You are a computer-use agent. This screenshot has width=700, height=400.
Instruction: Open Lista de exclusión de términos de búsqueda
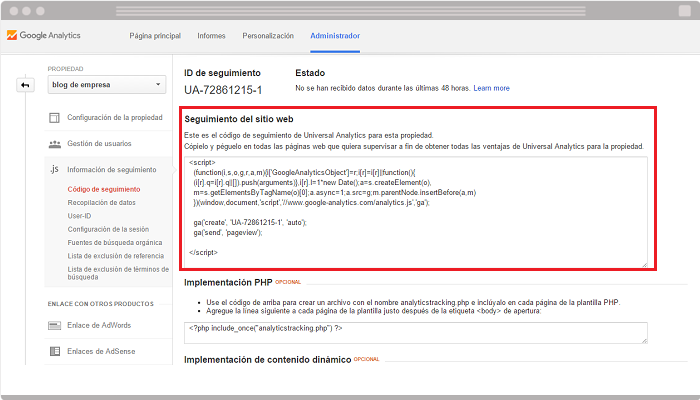pos(118,273)
